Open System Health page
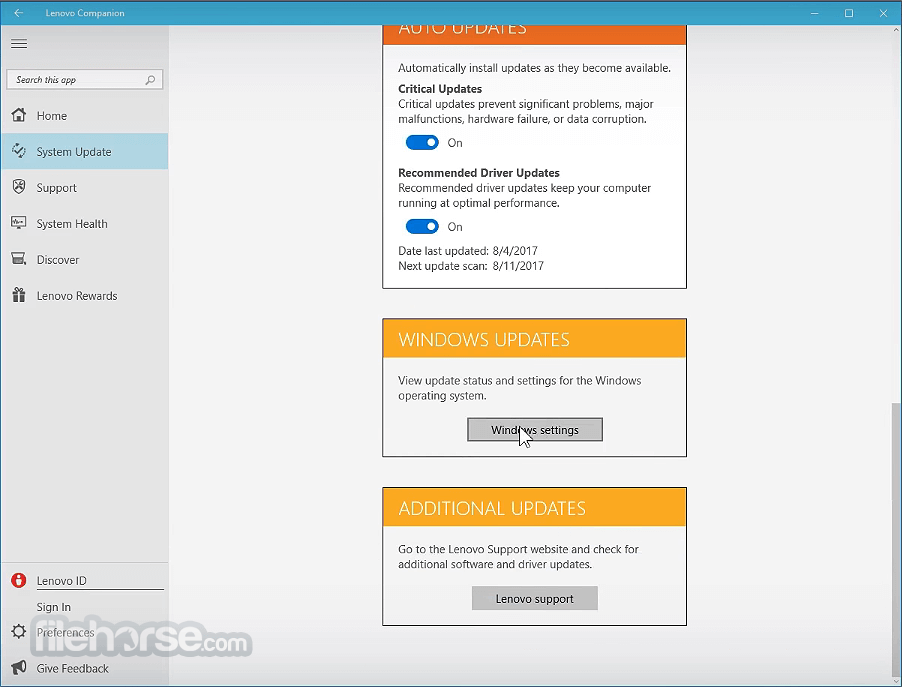 pos(85,224)
